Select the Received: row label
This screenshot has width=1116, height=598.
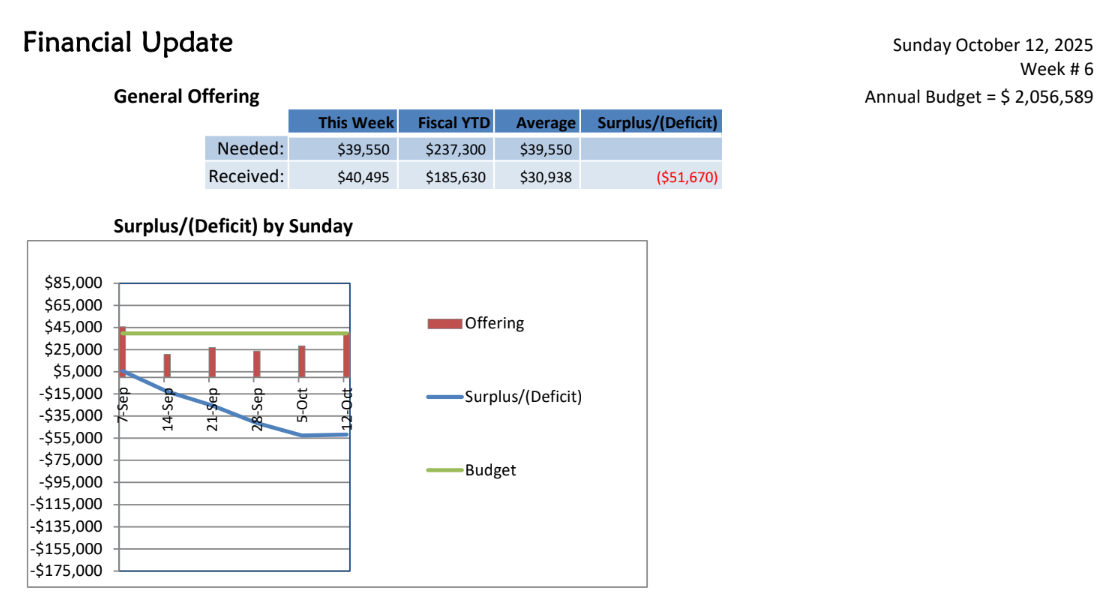click(246, 177)
